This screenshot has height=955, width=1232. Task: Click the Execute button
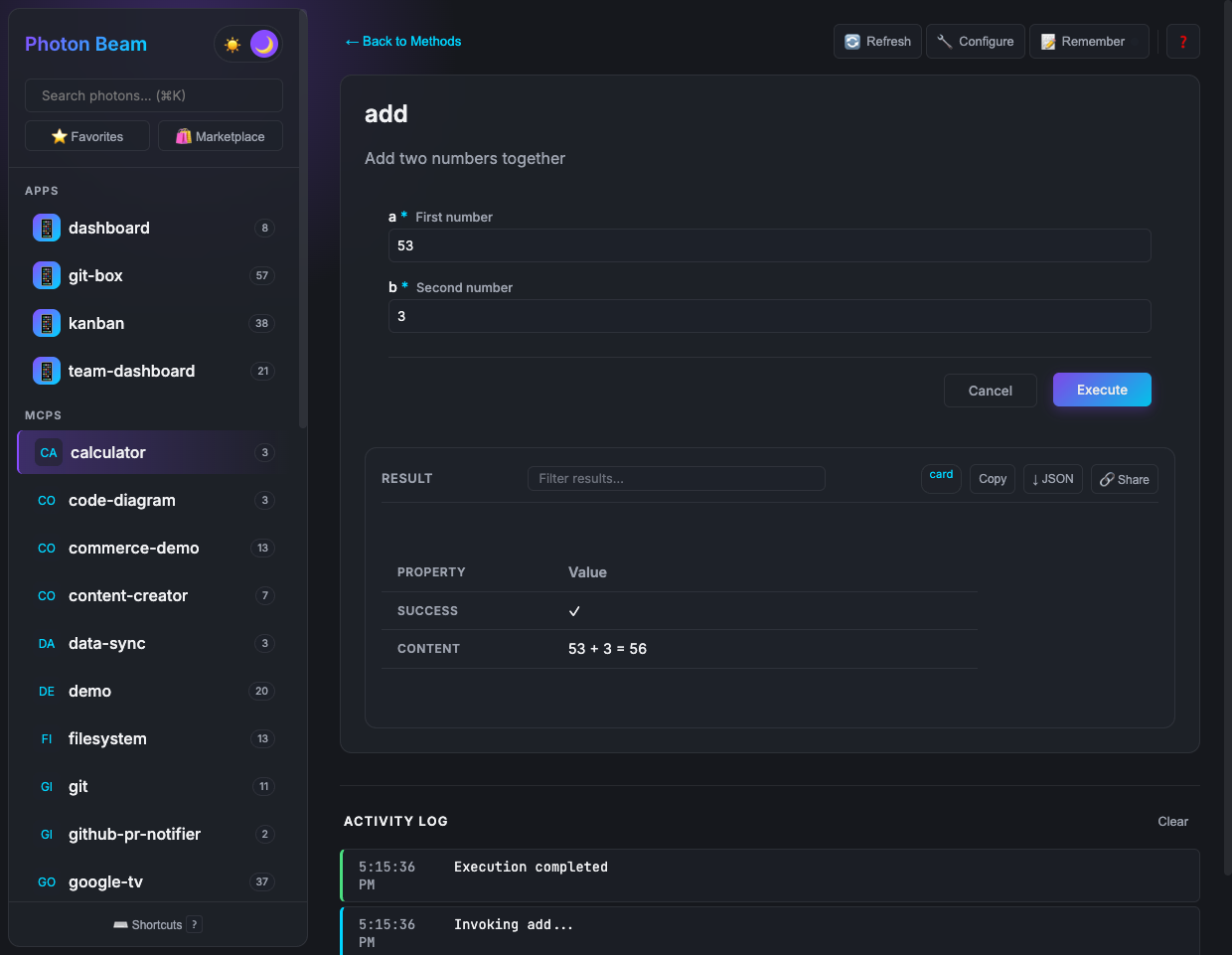tap(1102, 390)
